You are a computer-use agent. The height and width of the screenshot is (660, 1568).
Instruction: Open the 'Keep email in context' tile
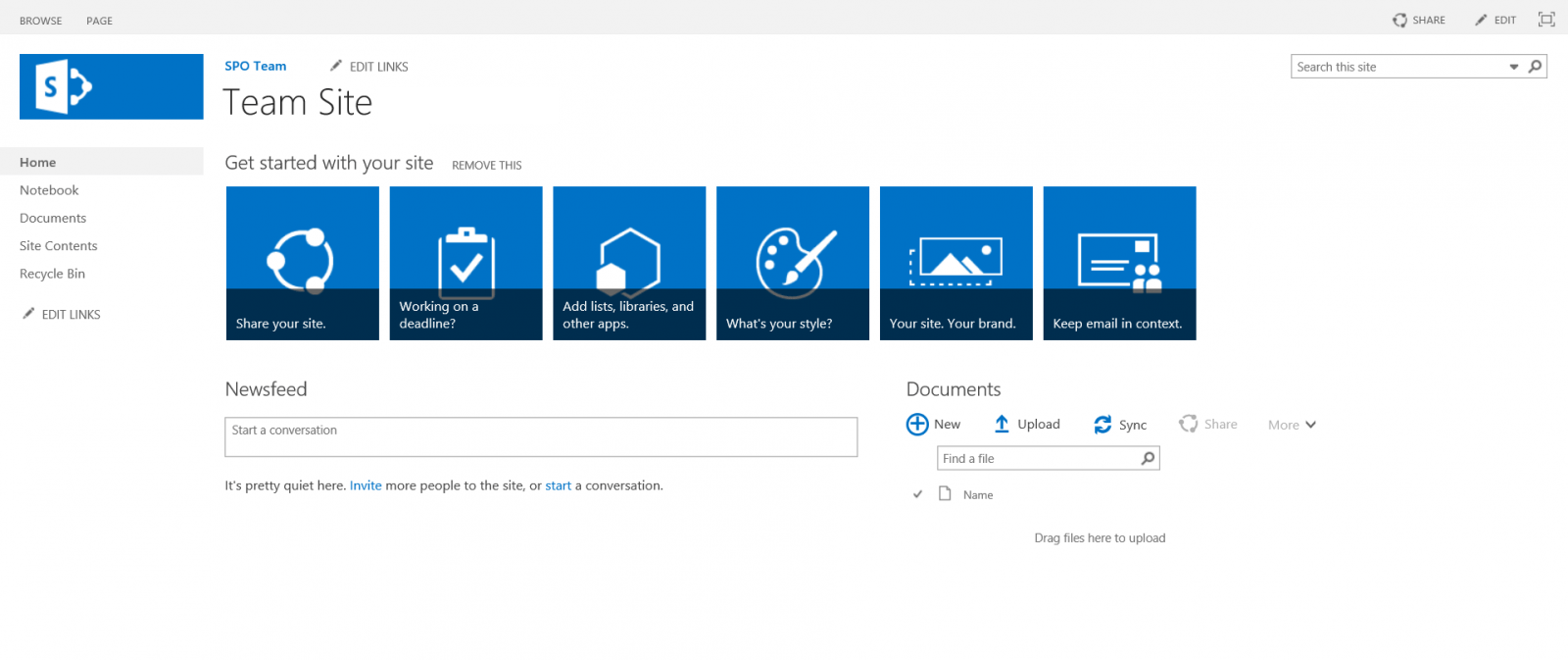click(x=1120, y=263)
